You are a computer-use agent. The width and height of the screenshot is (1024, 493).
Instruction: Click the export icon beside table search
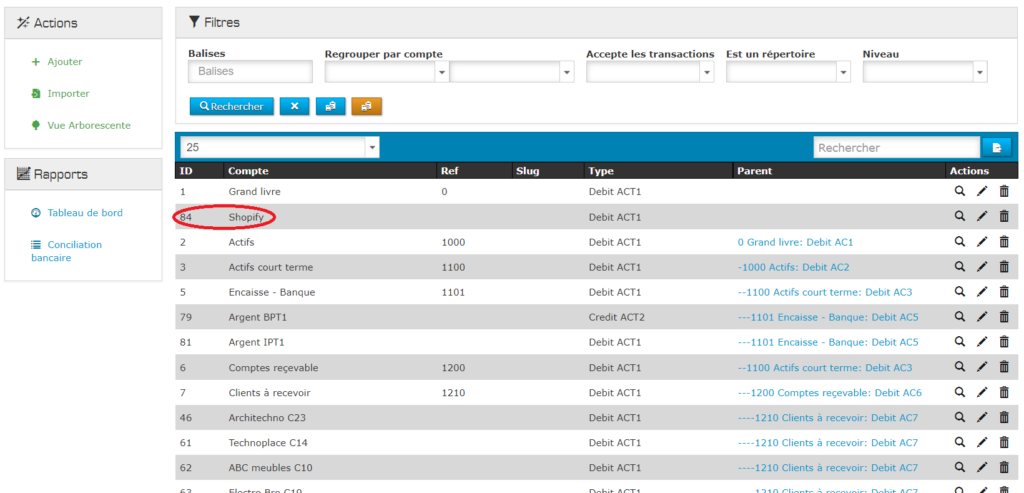click(996, 148)
